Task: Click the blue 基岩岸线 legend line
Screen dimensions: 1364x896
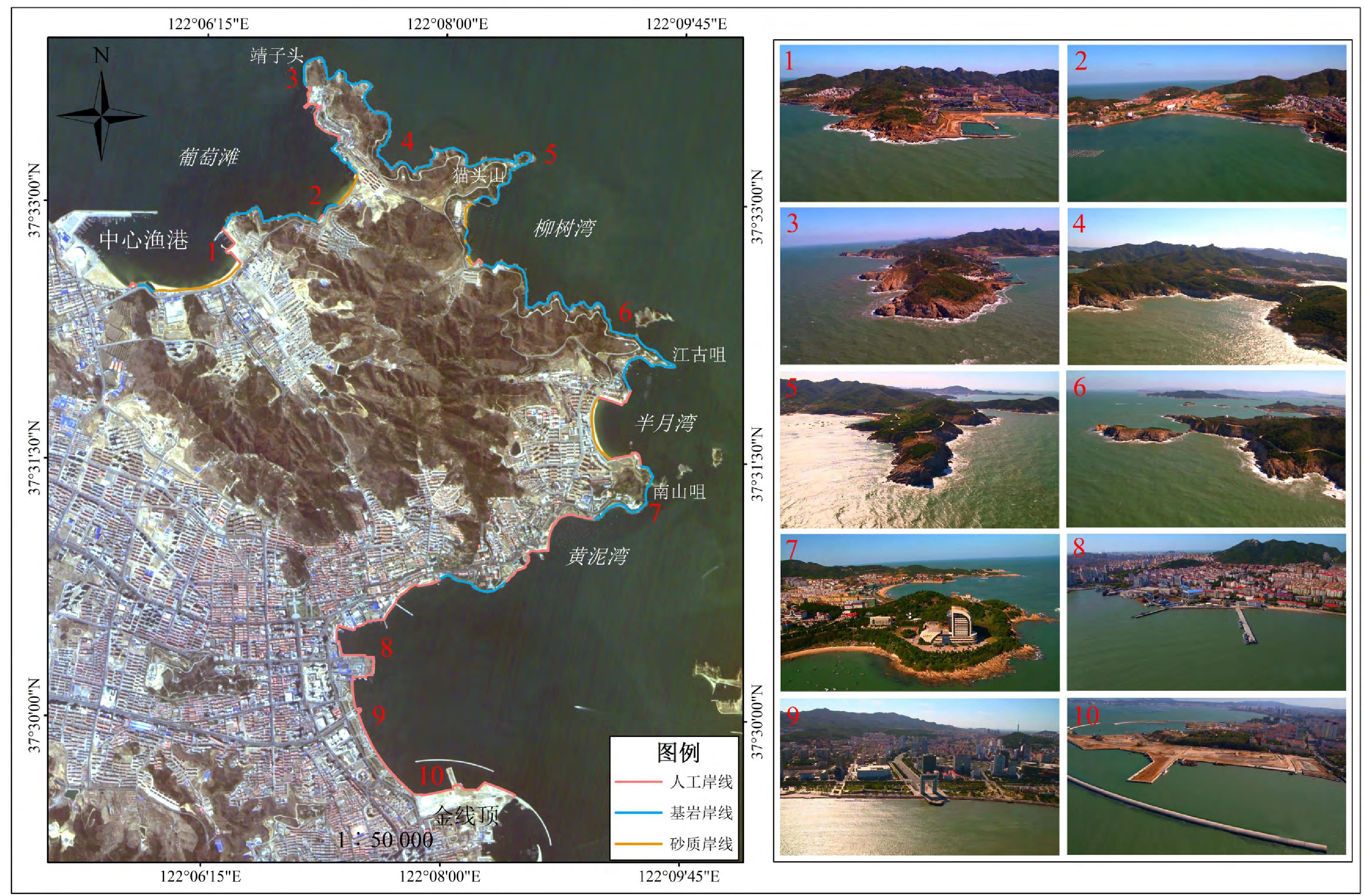Action: click(638, 813)
